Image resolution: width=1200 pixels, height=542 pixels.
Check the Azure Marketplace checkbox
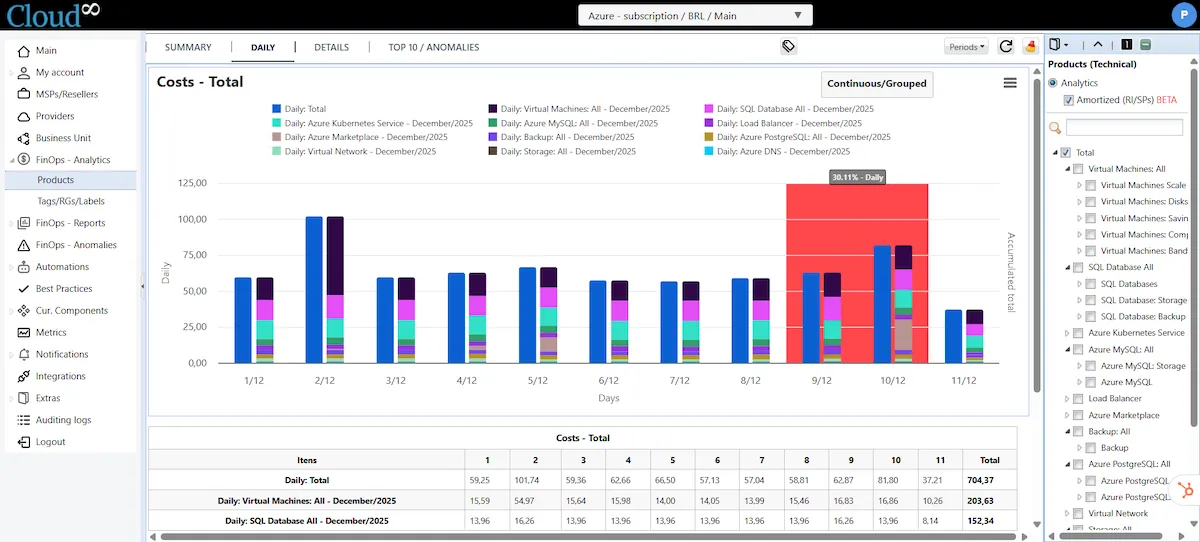click(x=1078, y=415)
